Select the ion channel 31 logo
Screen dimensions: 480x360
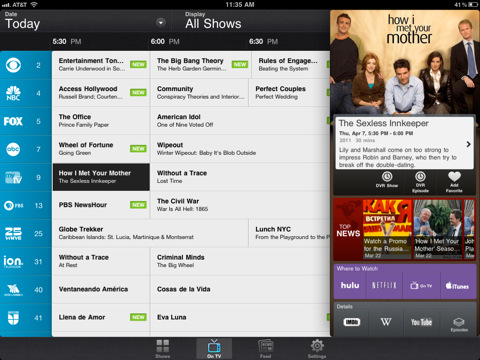tap(13, 262)
